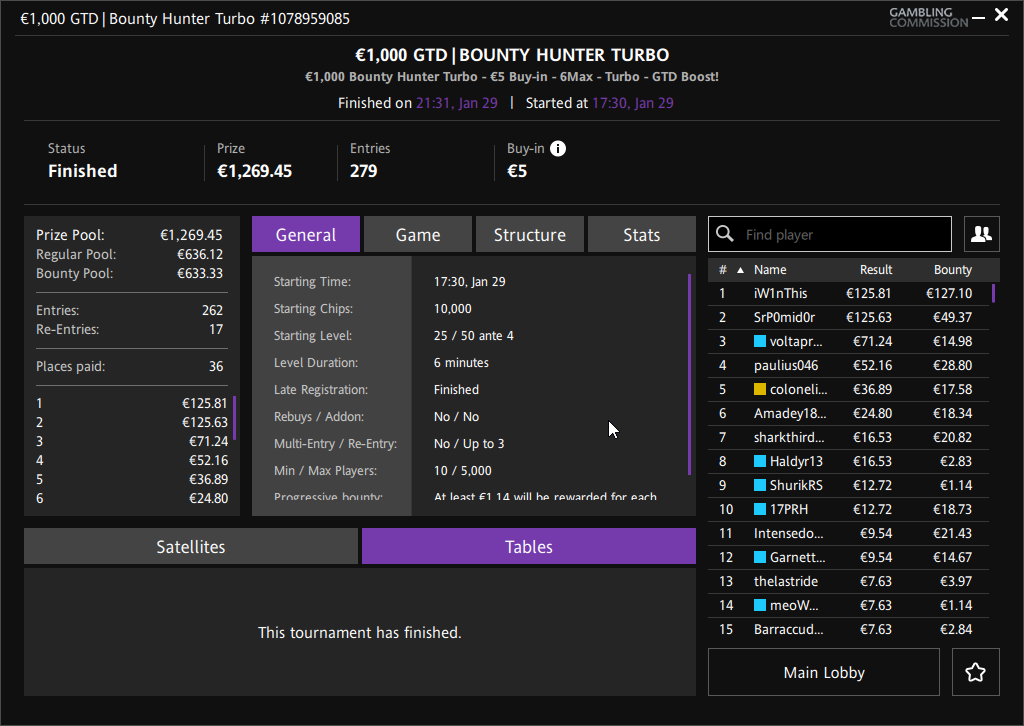Select player SrP0mid0r row
Image resolution: width=1024 pixels, height=726 pixels.
(x=848, y=317)
